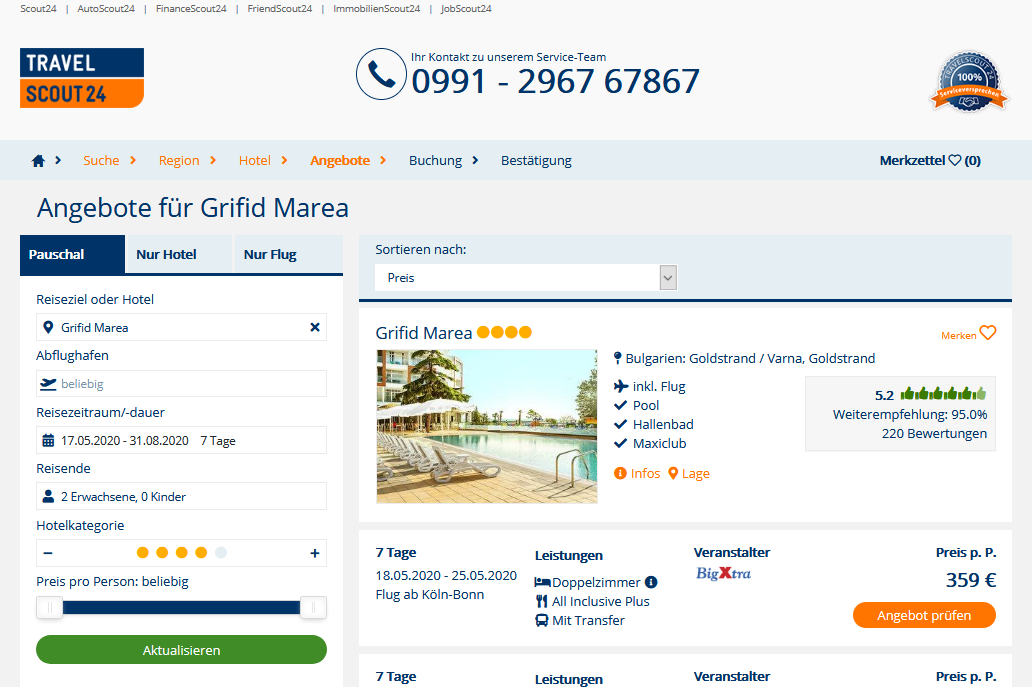Screen dimensions: 1032x687
Task: Click the TravelScout24 logo
Action: (82, 78)
